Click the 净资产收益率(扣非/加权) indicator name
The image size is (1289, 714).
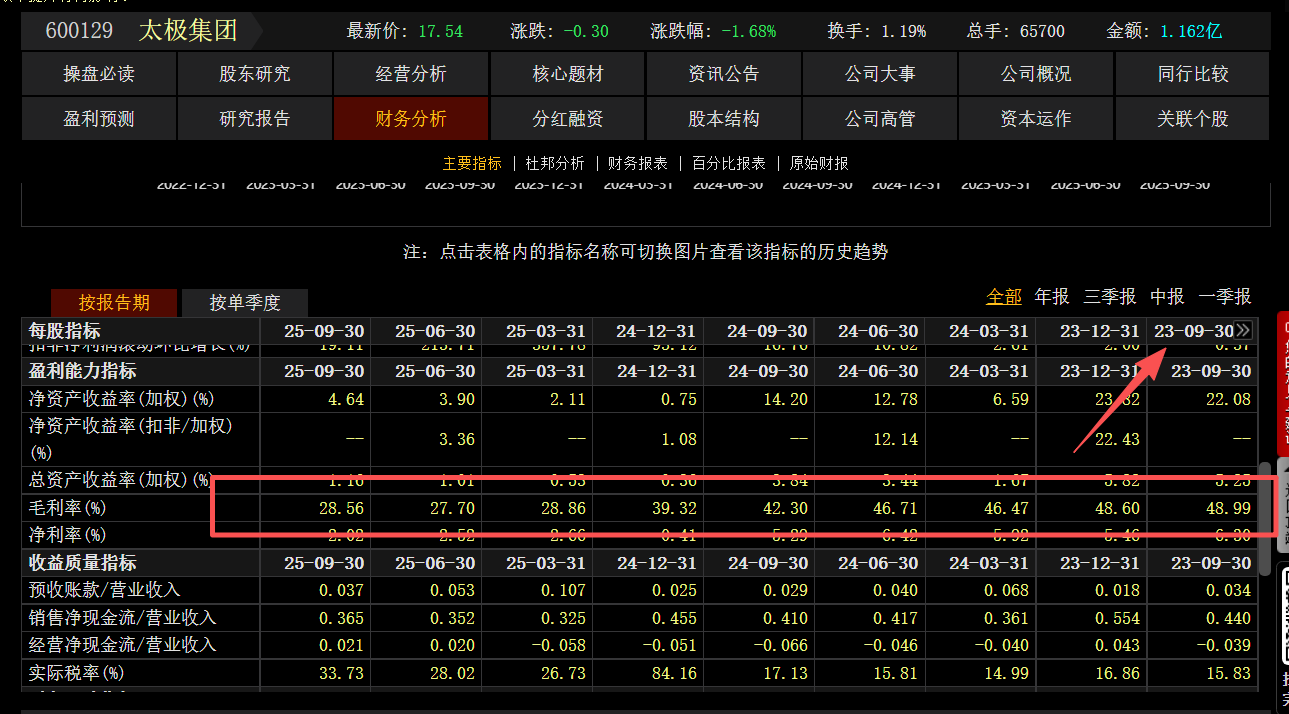[130, 438]
